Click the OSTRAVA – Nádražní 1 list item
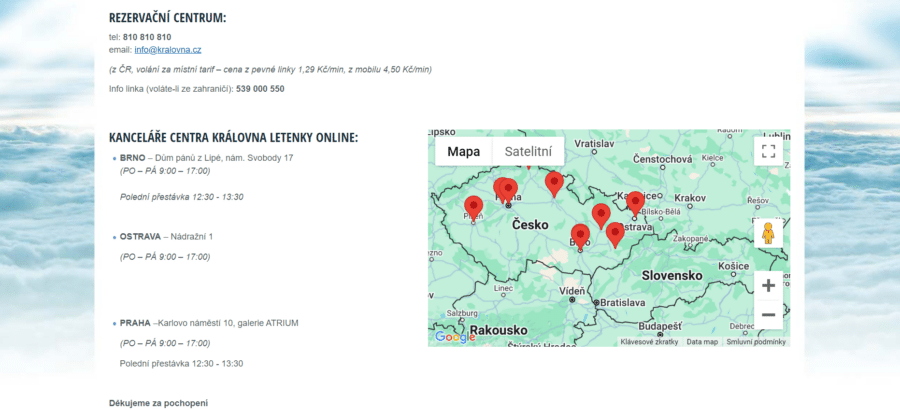 click(x=166, y=237)
